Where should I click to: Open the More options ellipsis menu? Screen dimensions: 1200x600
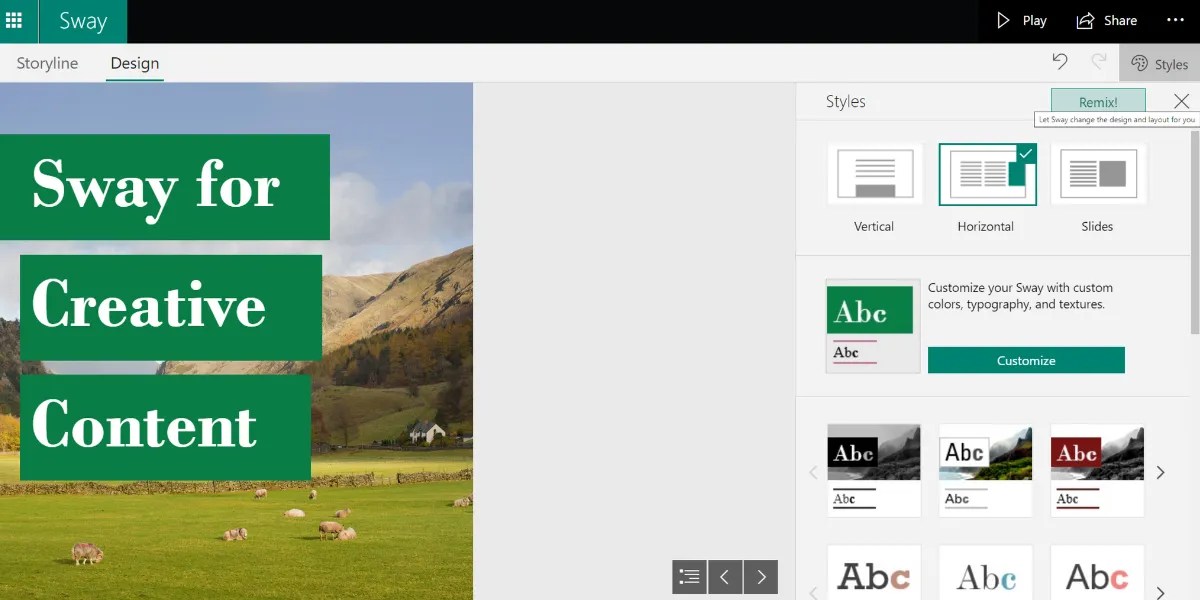1173,20
